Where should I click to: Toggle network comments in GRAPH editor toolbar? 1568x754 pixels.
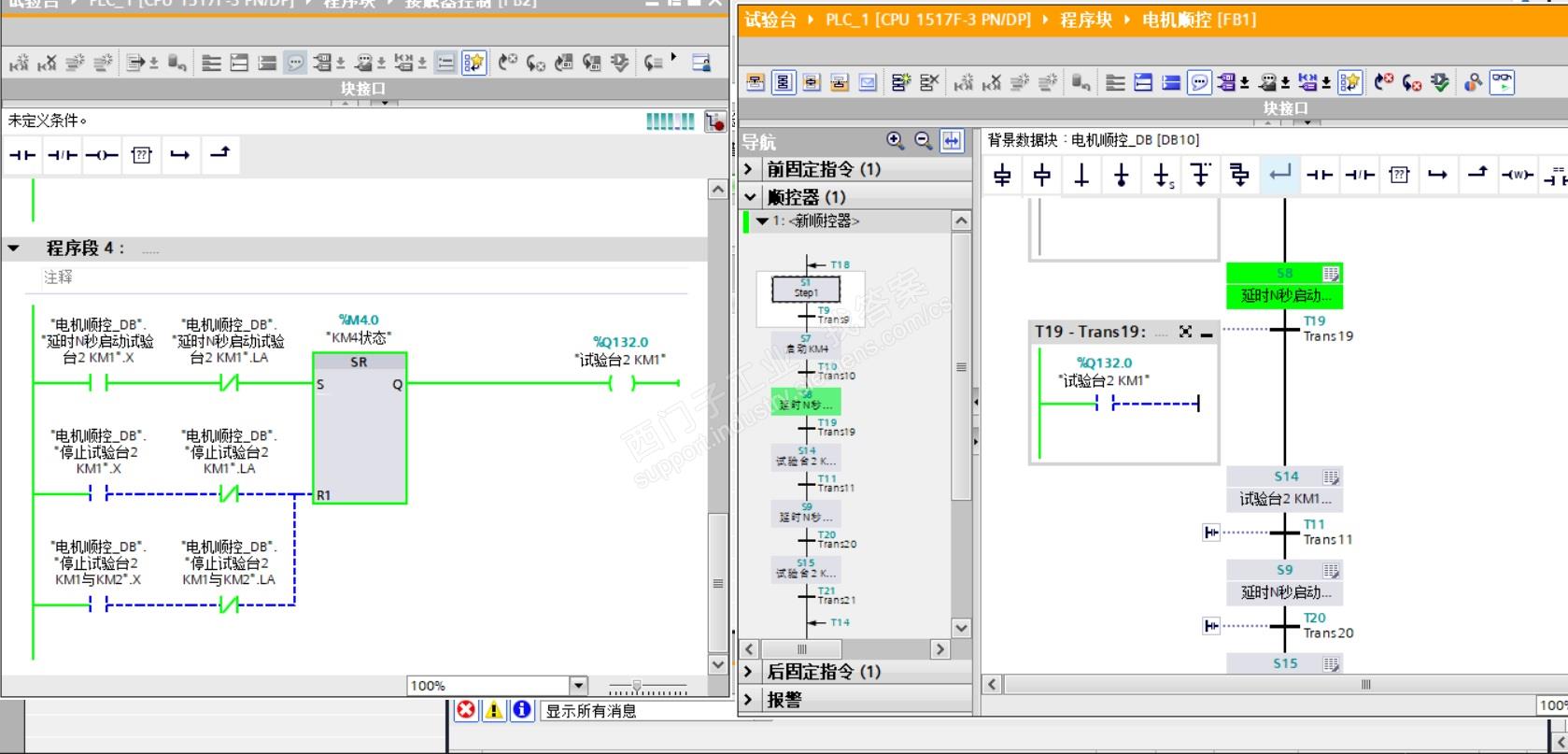[1199, 82]
